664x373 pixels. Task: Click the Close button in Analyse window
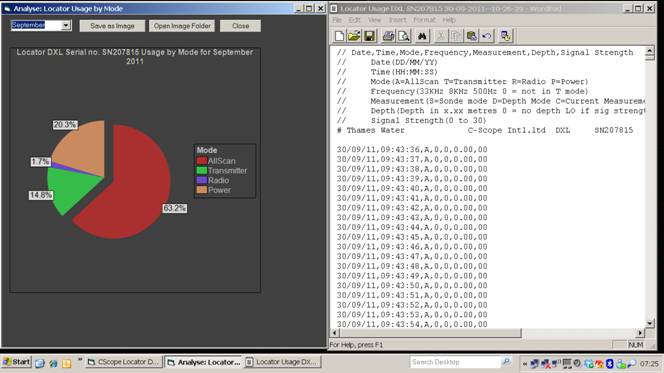pyautogui.click(x=241, y=26)
